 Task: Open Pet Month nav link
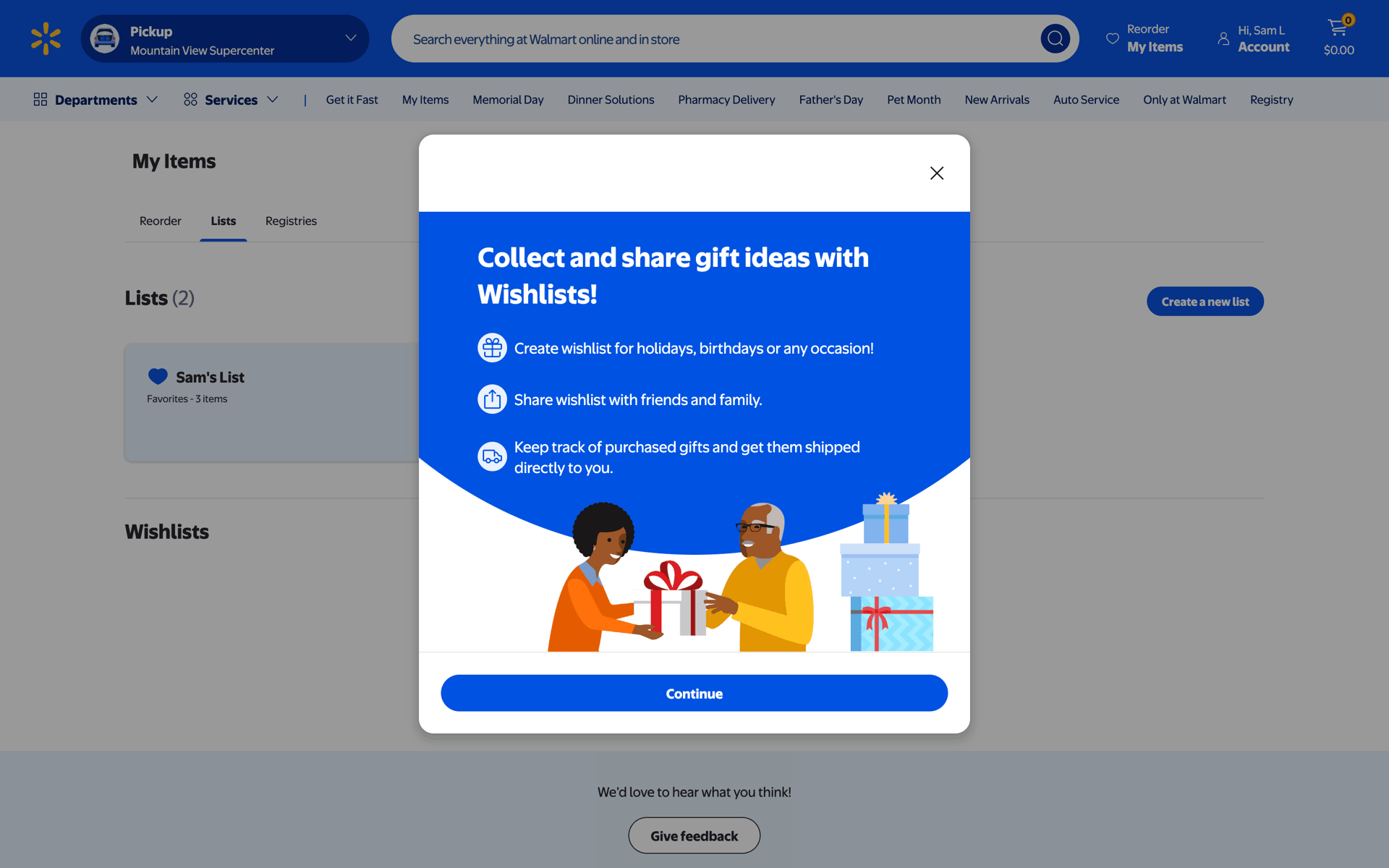click(x=914, y=100)
